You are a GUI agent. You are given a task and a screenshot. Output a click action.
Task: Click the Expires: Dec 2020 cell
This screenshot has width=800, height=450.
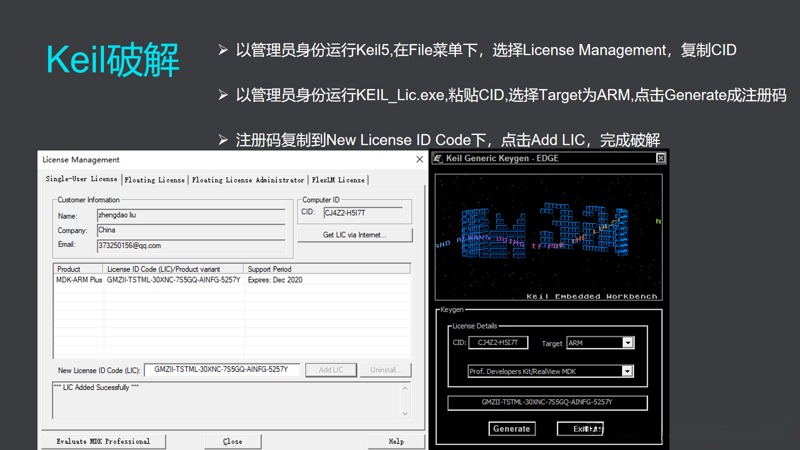[275, 280]
